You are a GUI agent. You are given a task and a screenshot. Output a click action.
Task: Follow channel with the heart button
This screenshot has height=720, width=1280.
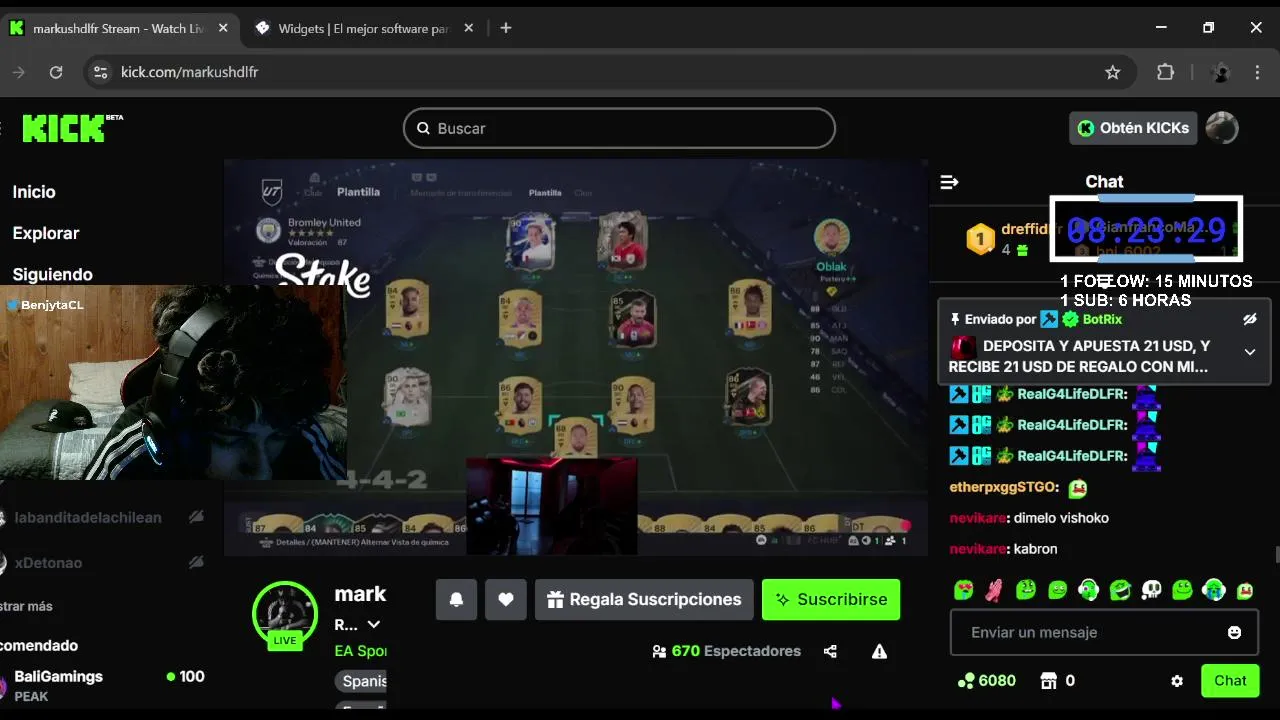(506, 600)
